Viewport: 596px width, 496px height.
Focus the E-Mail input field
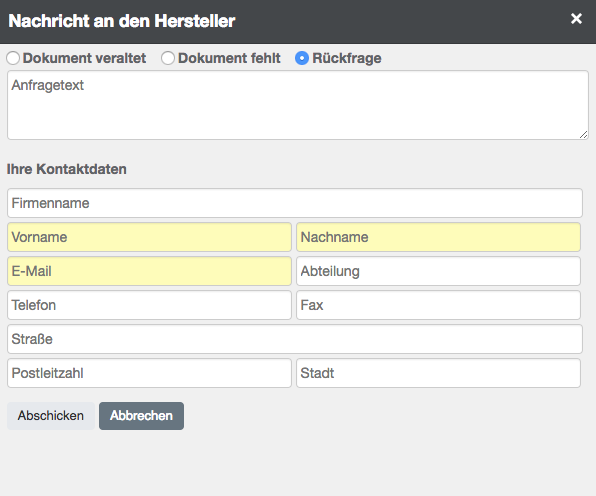[149, 271]
